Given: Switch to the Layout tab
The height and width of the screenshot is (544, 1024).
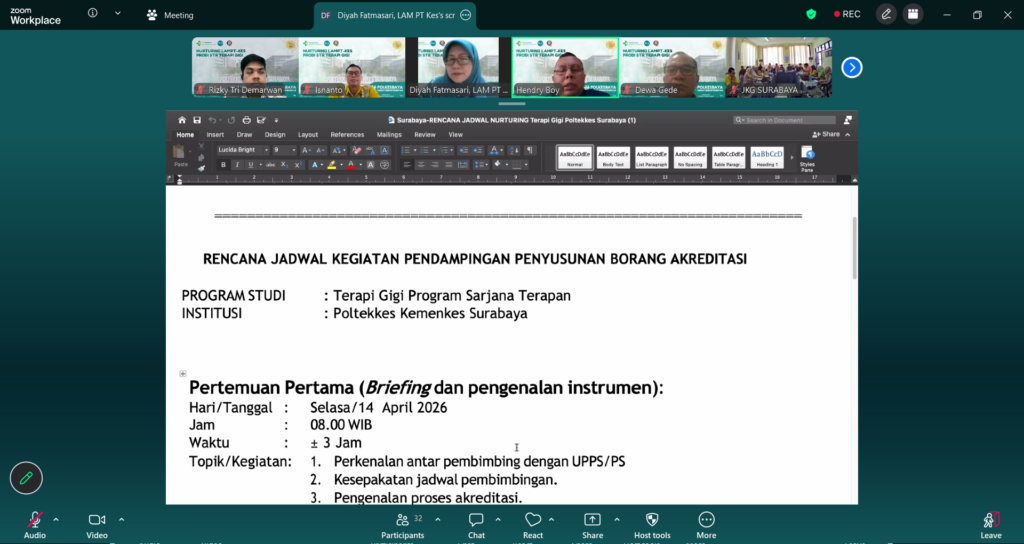Looking at the screenshot, I should (308, 135).
